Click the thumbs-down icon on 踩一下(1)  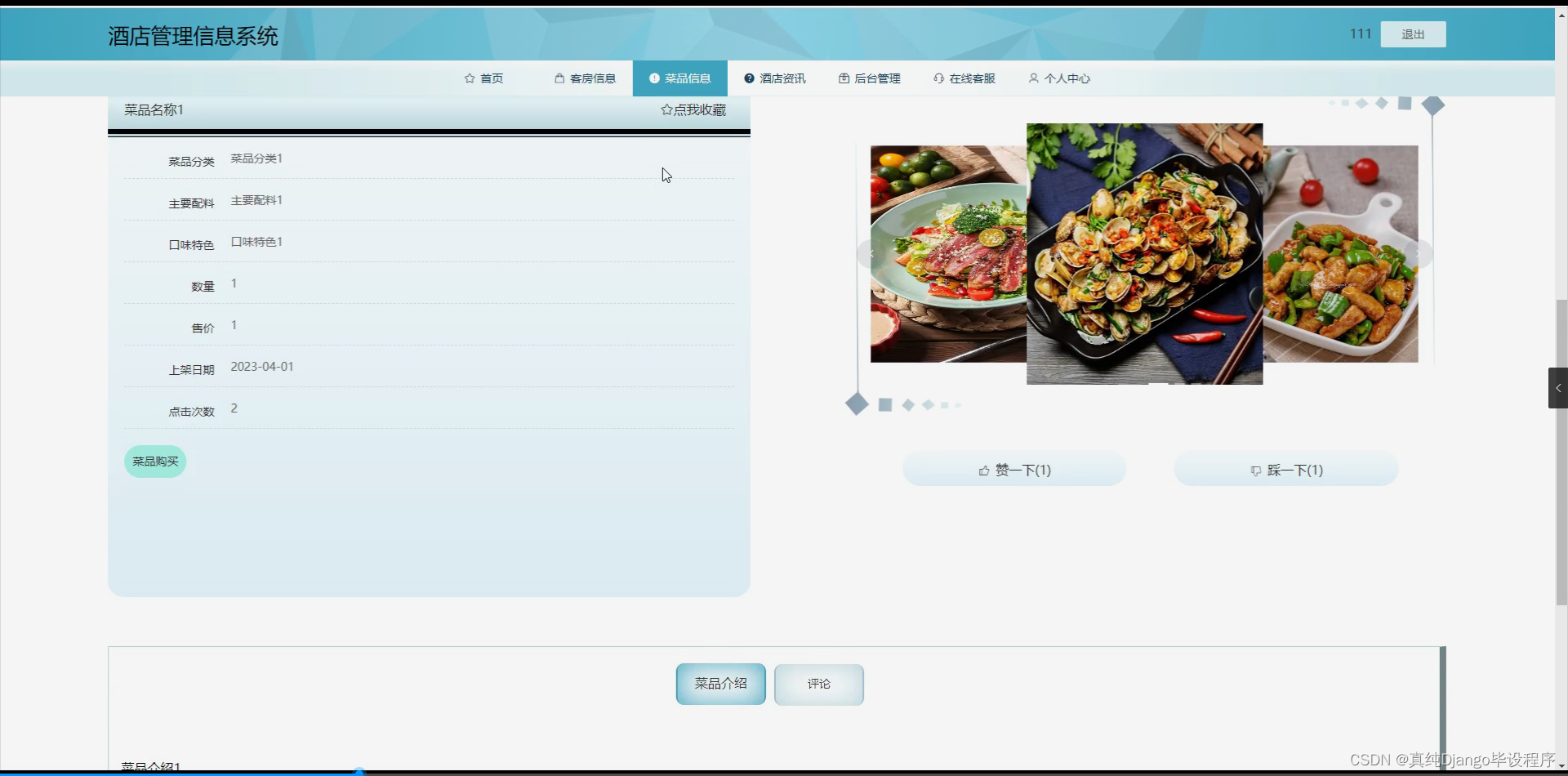1256,471
